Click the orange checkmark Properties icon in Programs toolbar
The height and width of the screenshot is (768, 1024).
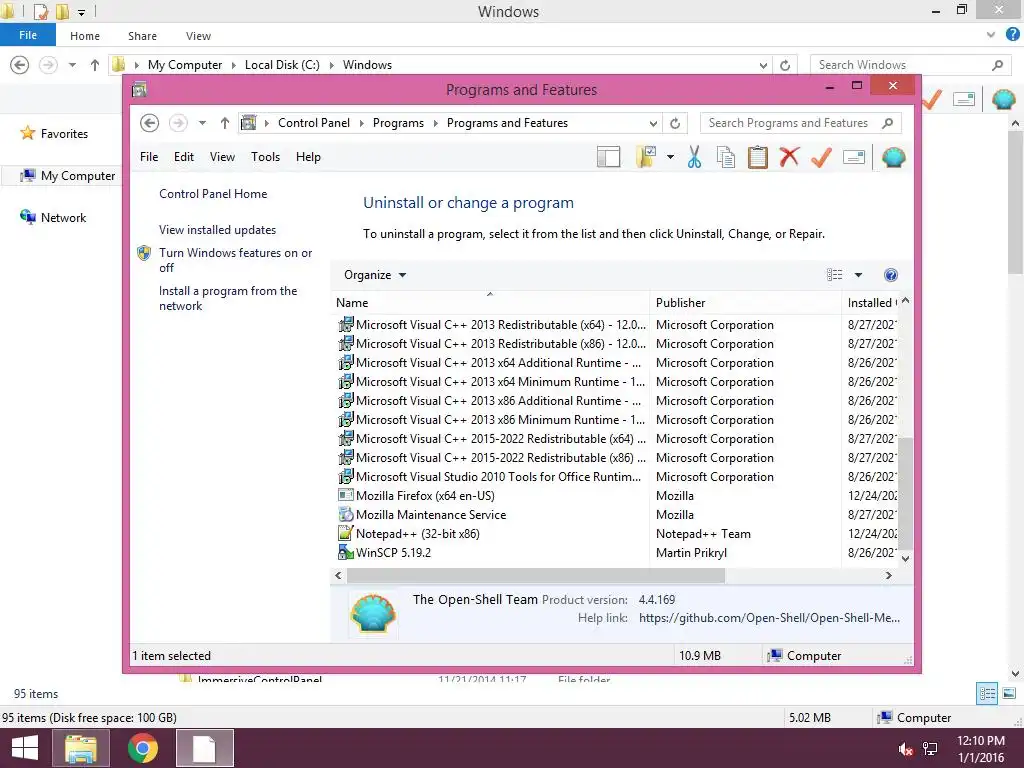coord(821,157)
